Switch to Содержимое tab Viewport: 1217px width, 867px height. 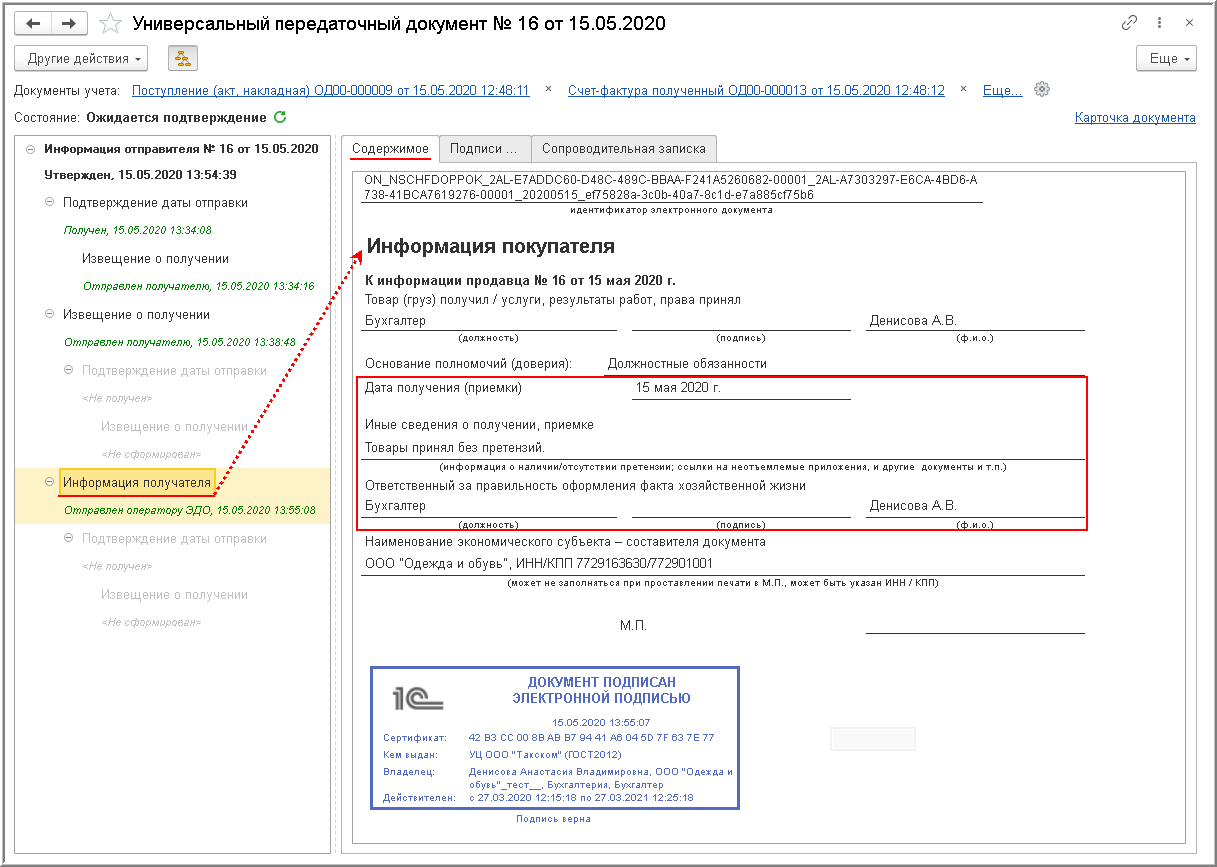[x=390, y=148]
